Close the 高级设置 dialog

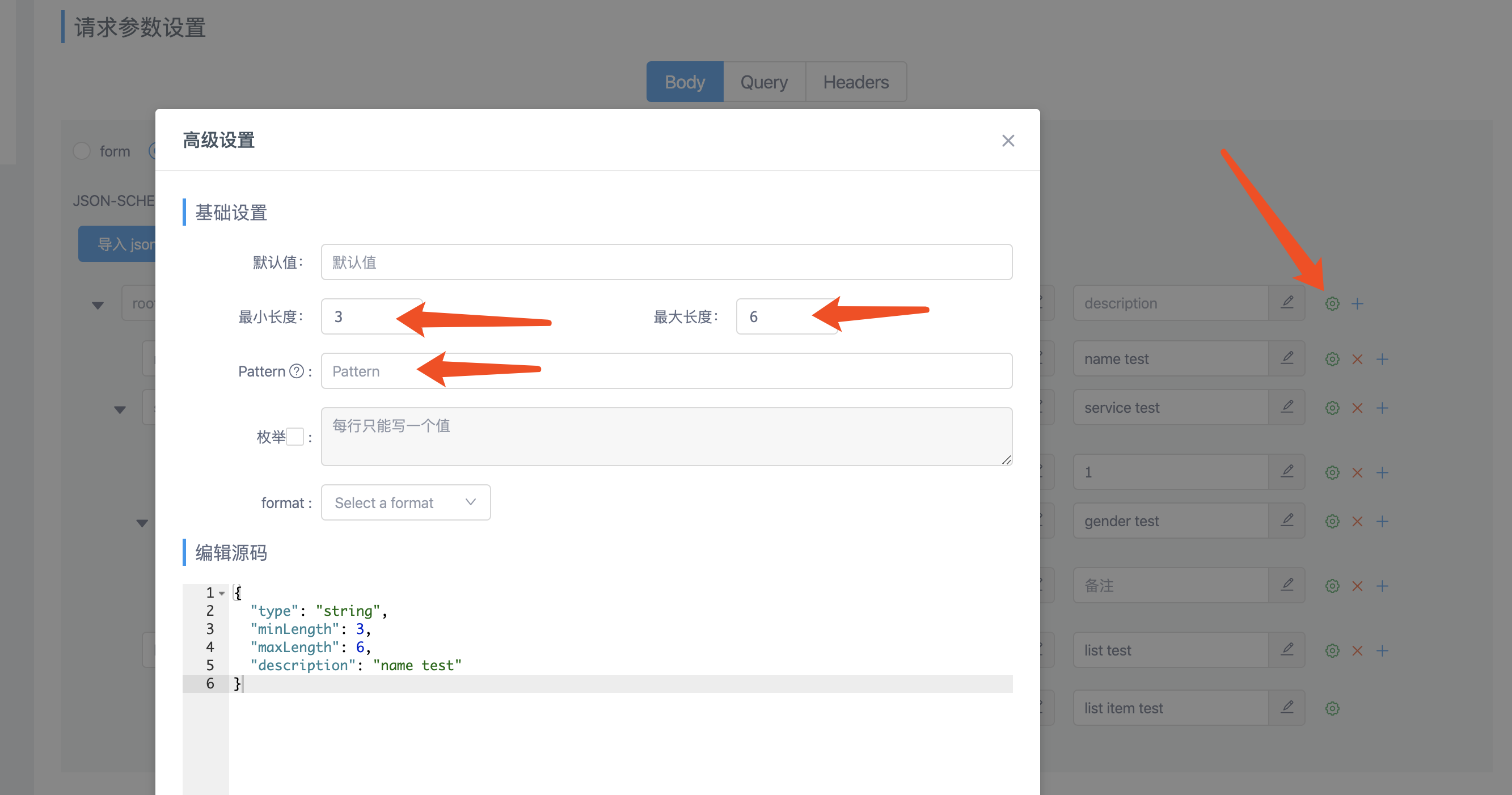(x=1008, y=141)
